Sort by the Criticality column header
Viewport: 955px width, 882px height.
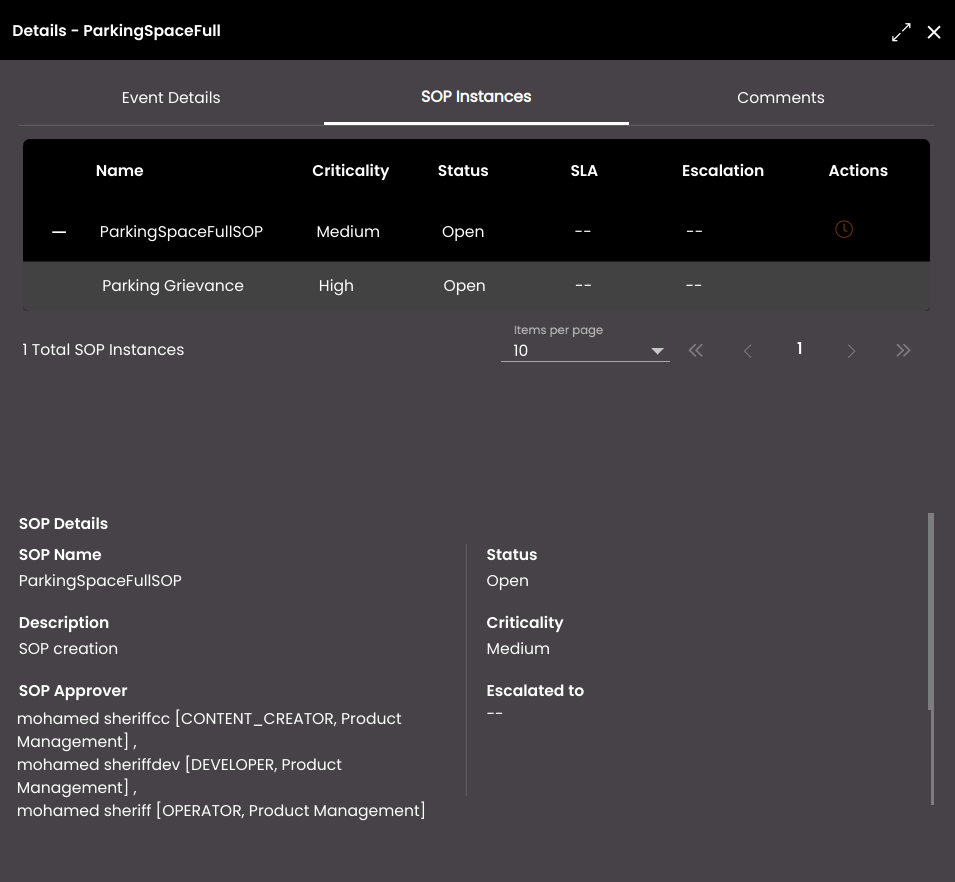point(351,171)
